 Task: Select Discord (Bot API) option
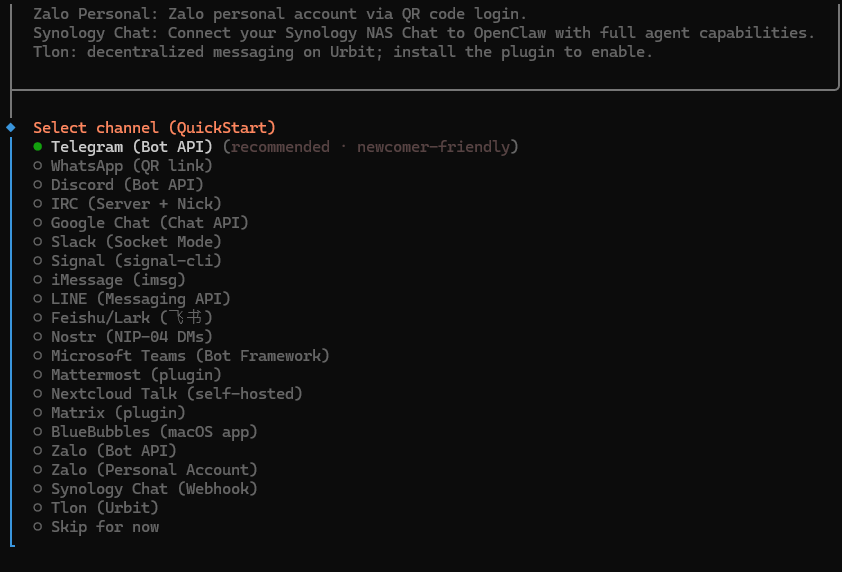[127, 185]
